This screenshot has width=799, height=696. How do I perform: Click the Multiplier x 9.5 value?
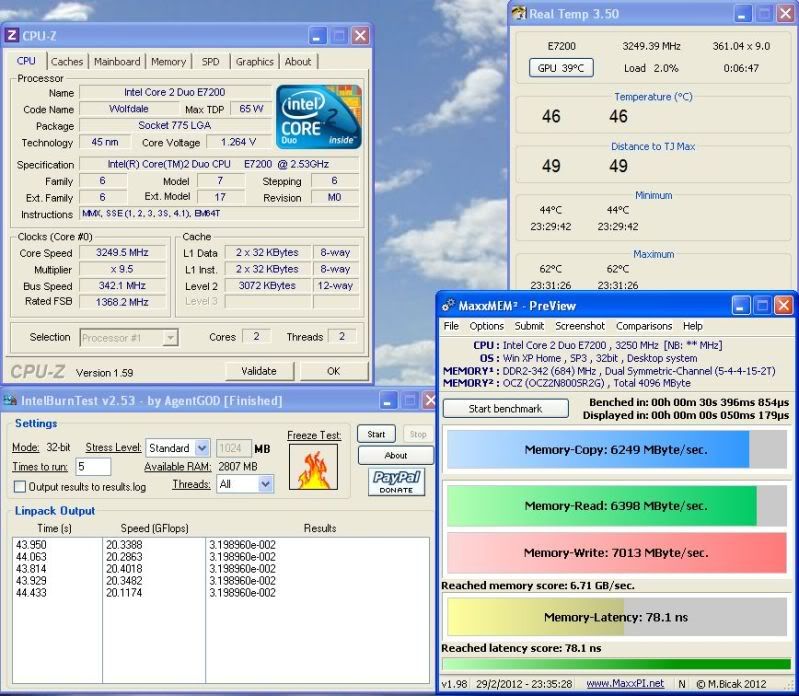point(122,269)
